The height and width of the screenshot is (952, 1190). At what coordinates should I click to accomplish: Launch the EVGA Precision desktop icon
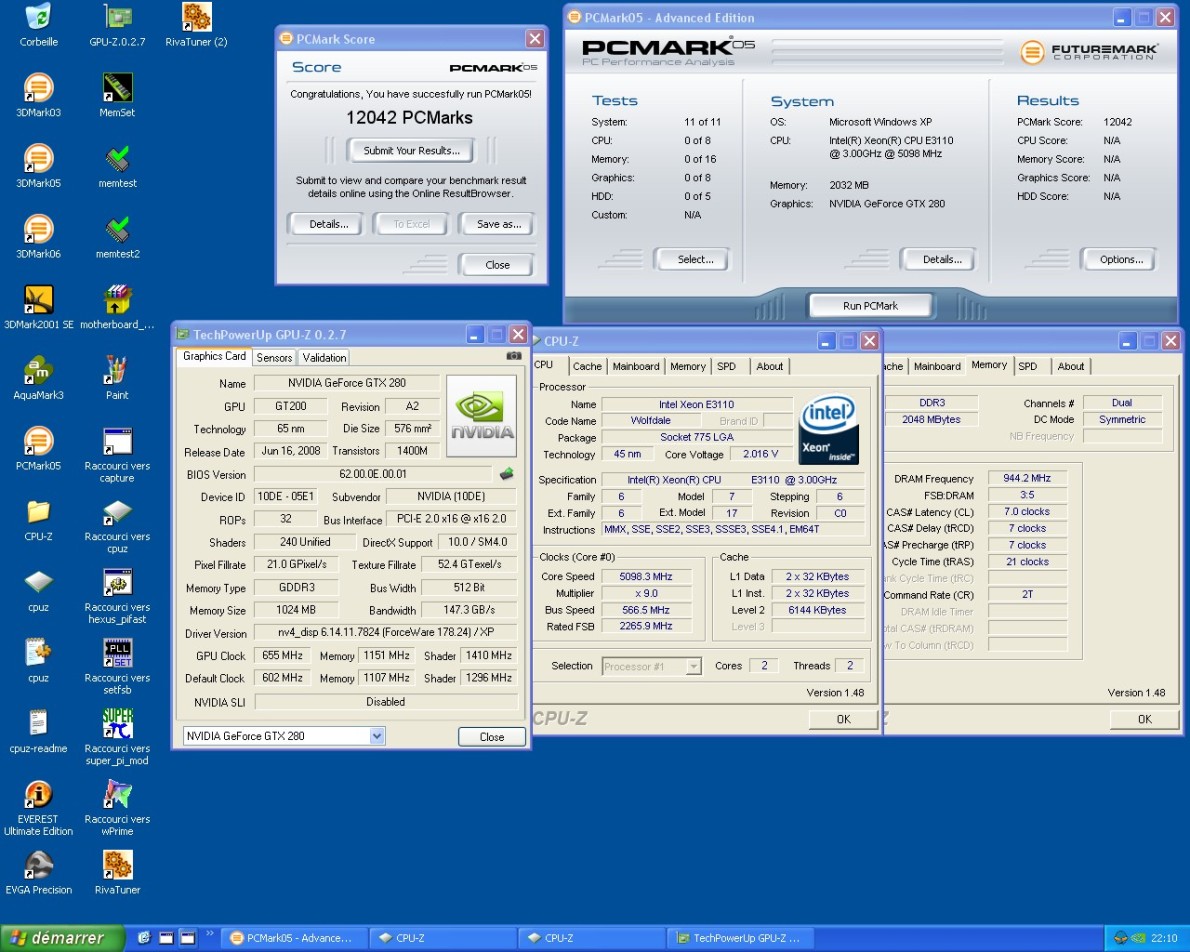(x=38, y=872)
